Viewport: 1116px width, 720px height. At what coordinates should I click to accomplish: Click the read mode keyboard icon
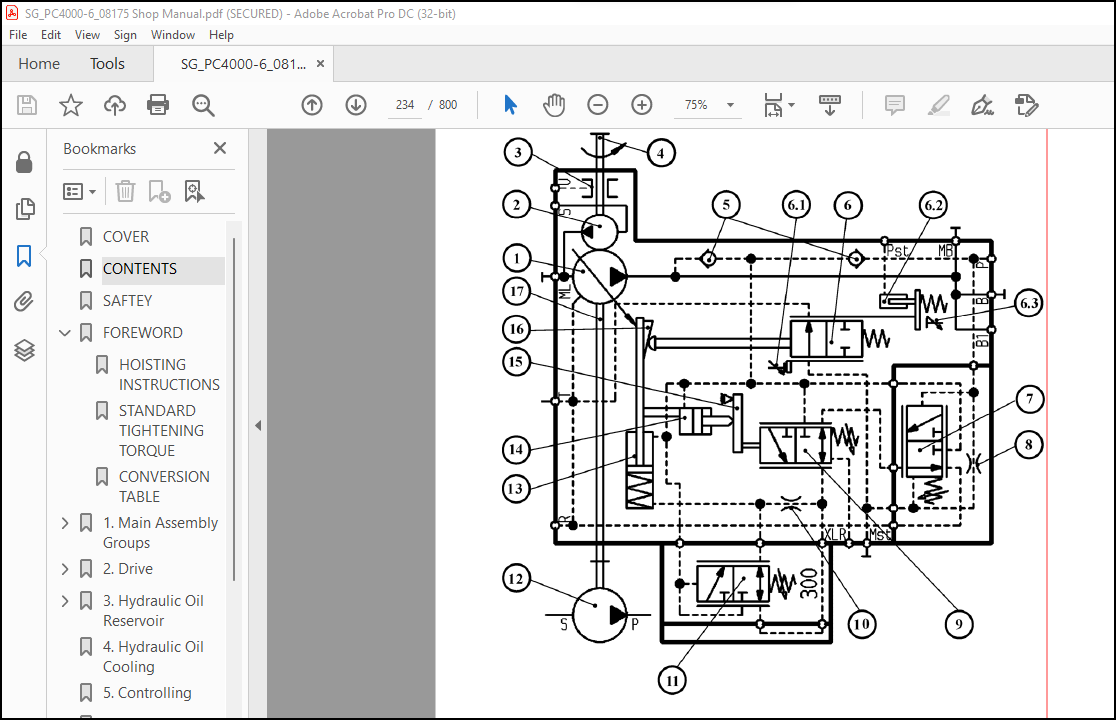point(830,105)
